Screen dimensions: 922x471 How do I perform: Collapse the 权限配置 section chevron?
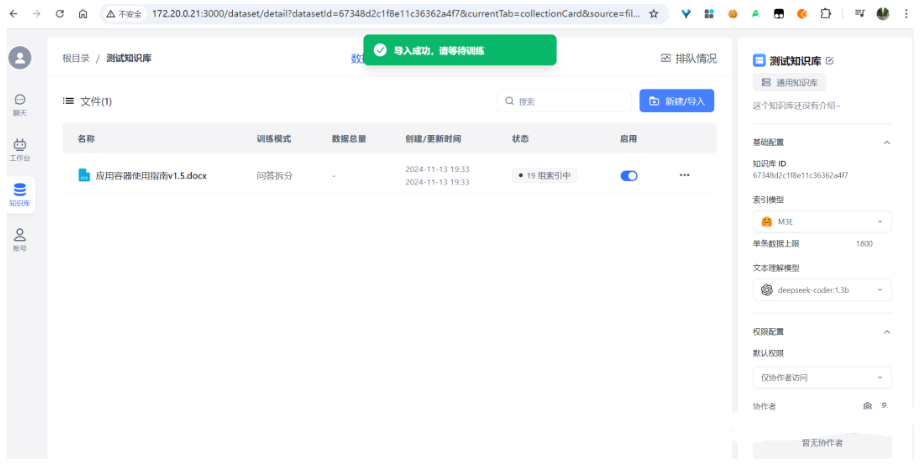point(887,332)
